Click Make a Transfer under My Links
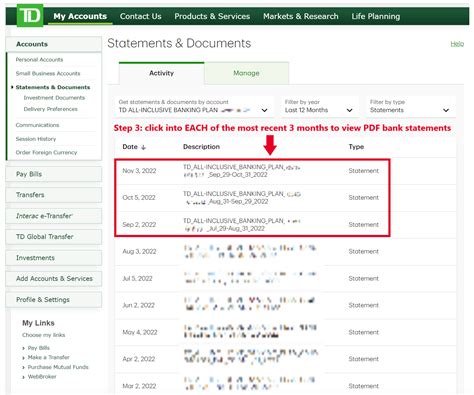This screenshot has width=474, height=395. click(49, 357)
